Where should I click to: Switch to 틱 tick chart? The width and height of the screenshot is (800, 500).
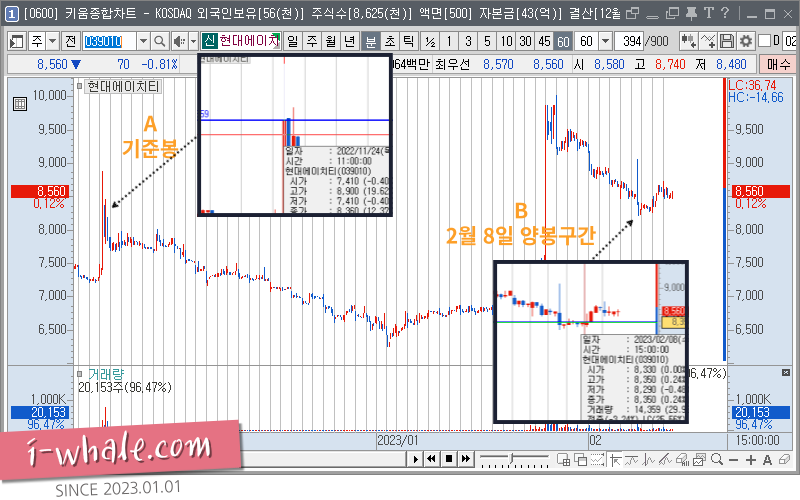pyautogui.click(x=409, y=41)
